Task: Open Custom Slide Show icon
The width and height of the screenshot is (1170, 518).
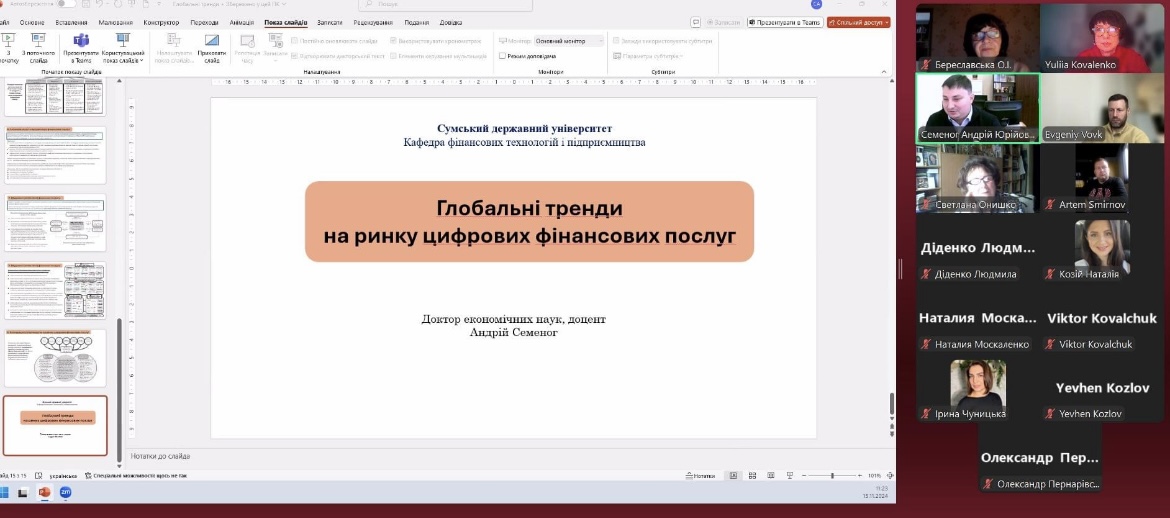Action: (123, 40)
